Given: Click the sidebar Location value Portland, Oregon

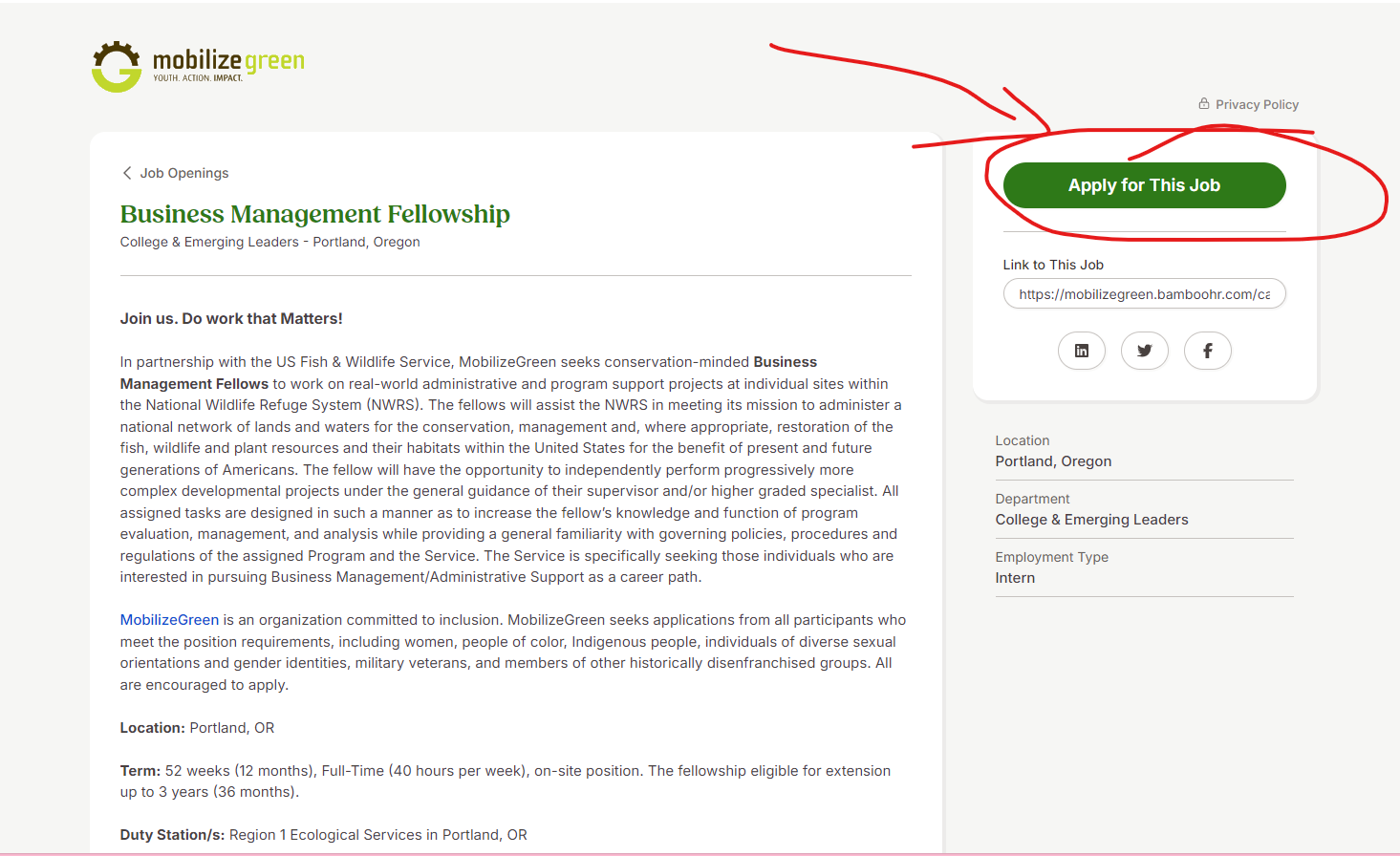Looking at the screenshot, I should (x=1053, y=461).
